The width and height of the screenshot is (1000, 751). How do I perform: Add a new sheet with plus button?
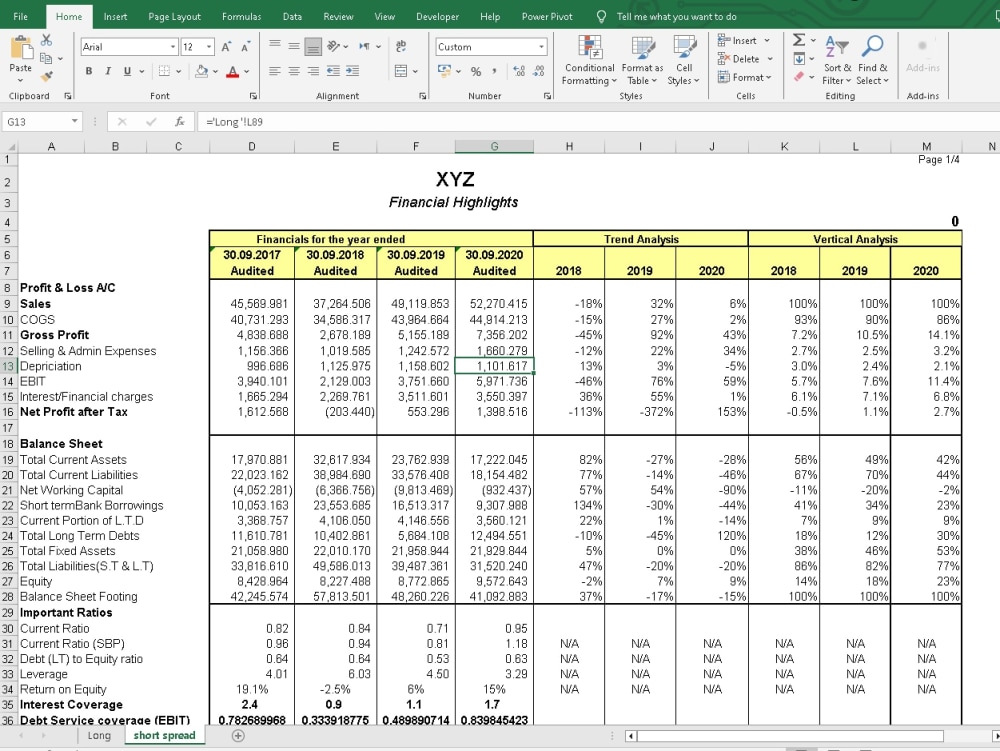(238, 736)
